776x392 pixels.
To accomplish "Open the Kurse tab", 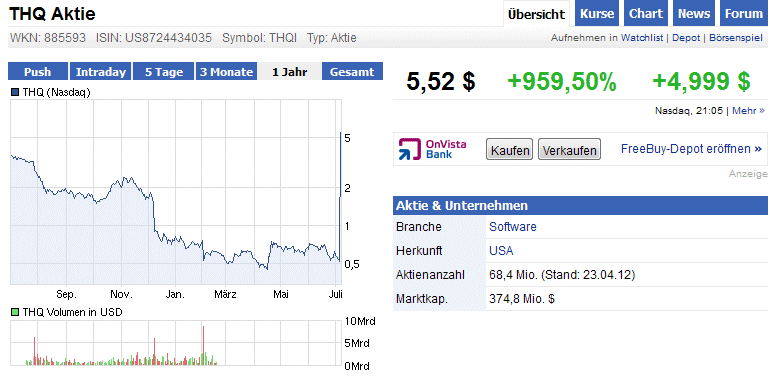I will pyautogui.click(x=597, y=14).
